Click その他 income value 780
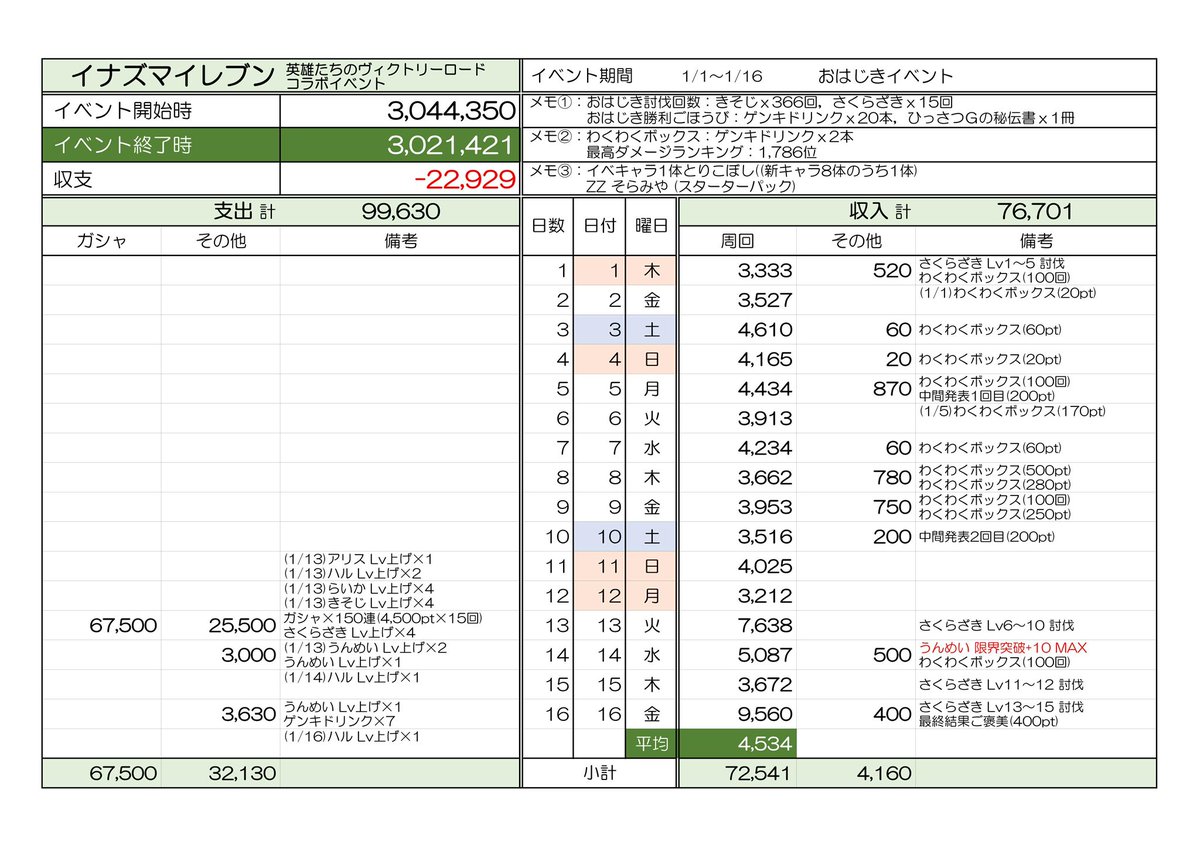 click(892, 477)
